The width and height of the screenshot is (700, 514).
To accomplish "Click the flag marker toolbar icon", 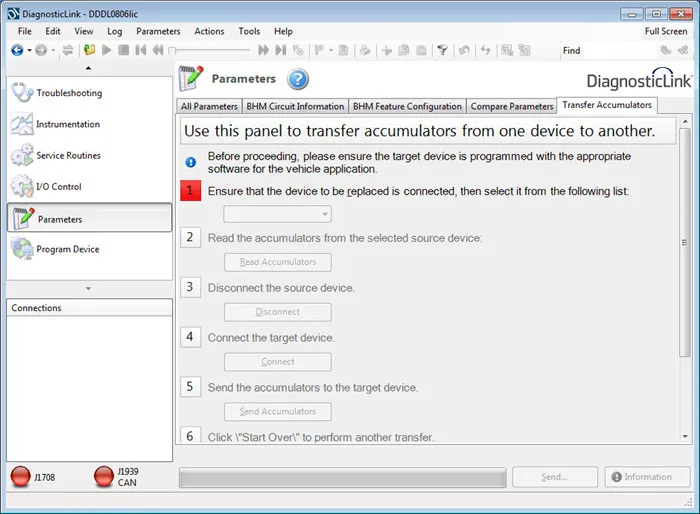I will coord(319,50).
